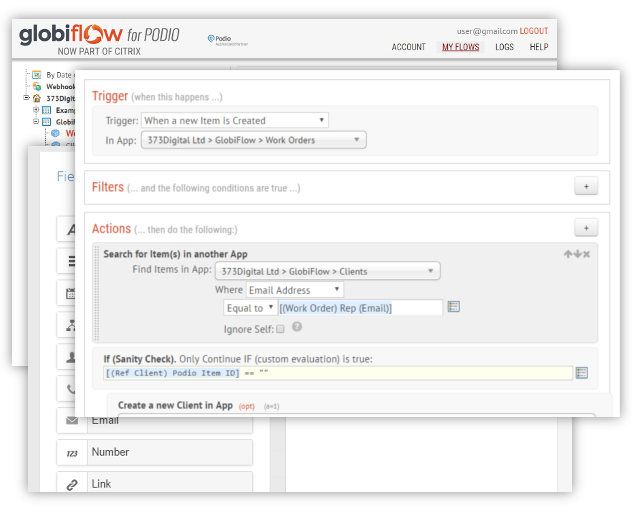Open the LOGS page
The image size is (632, 526).
coord(504,47)
